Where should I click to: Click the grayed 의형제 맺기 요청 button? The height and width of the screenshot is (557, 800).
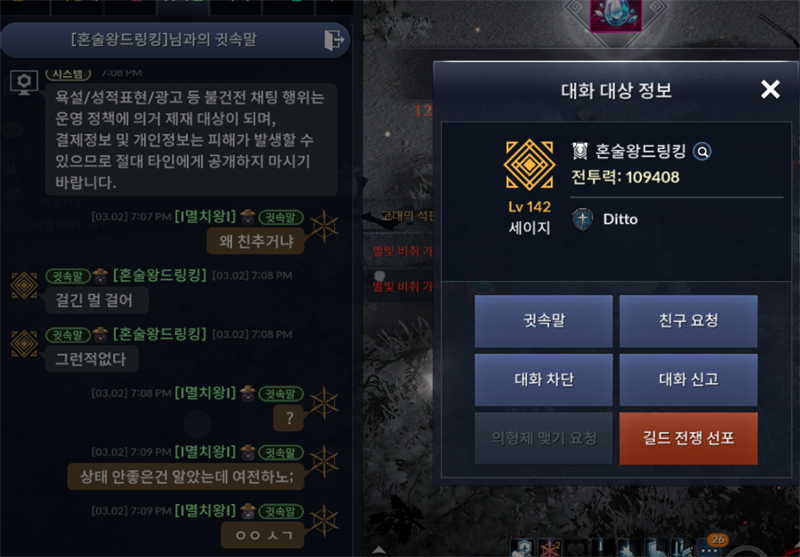coord(543,439)
